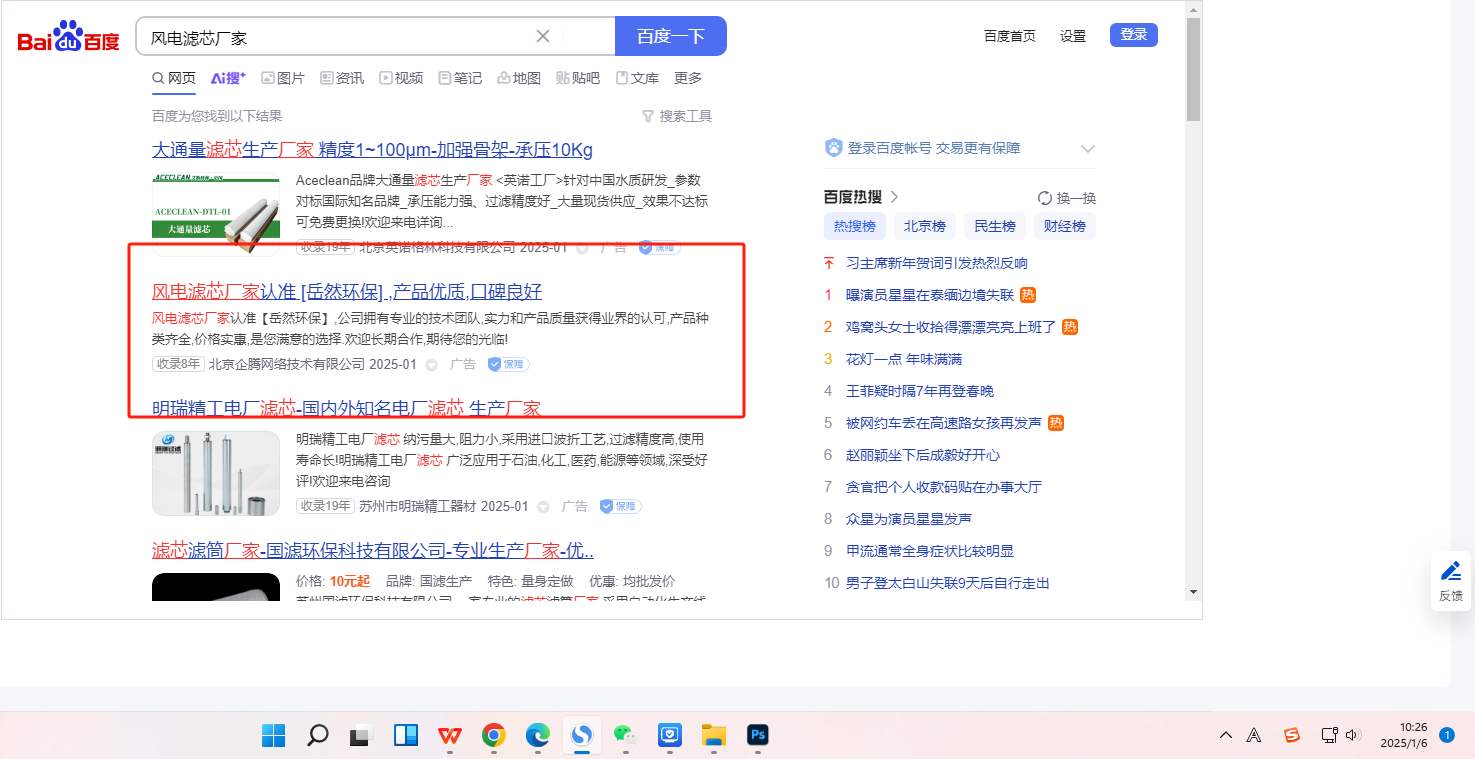Open Google Chrome from taskbar
Image resolution: width=1475 pixels, height=759 pixels.
[x=493, y=736]
